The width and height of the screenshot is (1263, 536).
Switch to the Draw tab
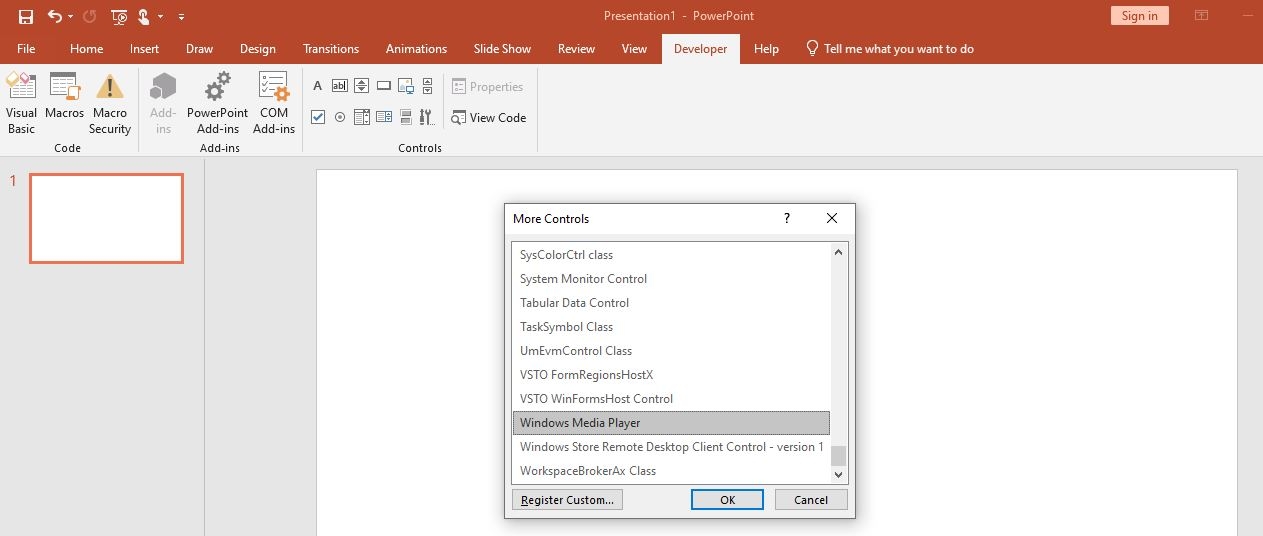click(199, 48)
